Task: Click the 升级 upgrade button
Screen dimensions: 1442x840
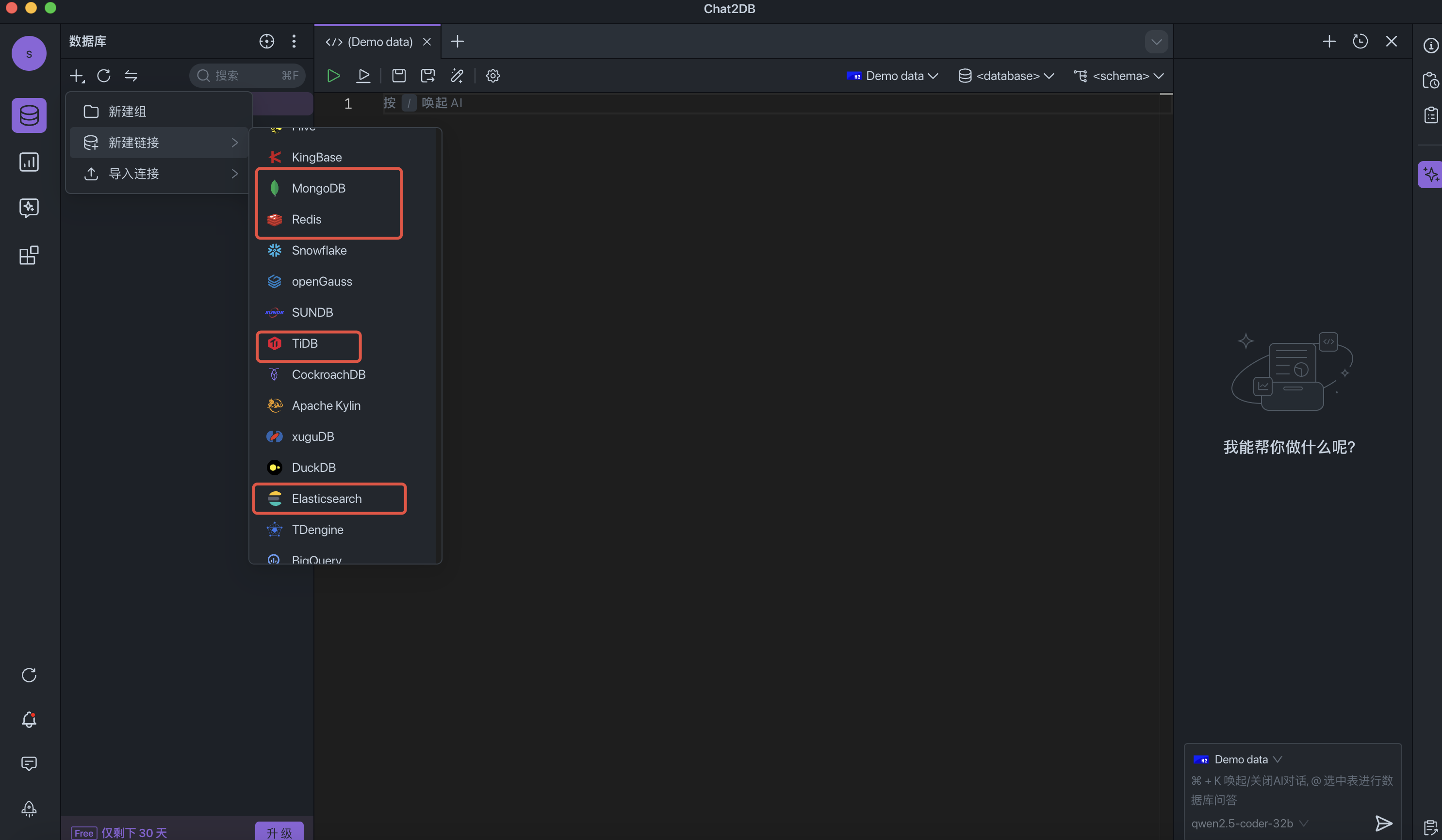Action: tap(279, 832)
